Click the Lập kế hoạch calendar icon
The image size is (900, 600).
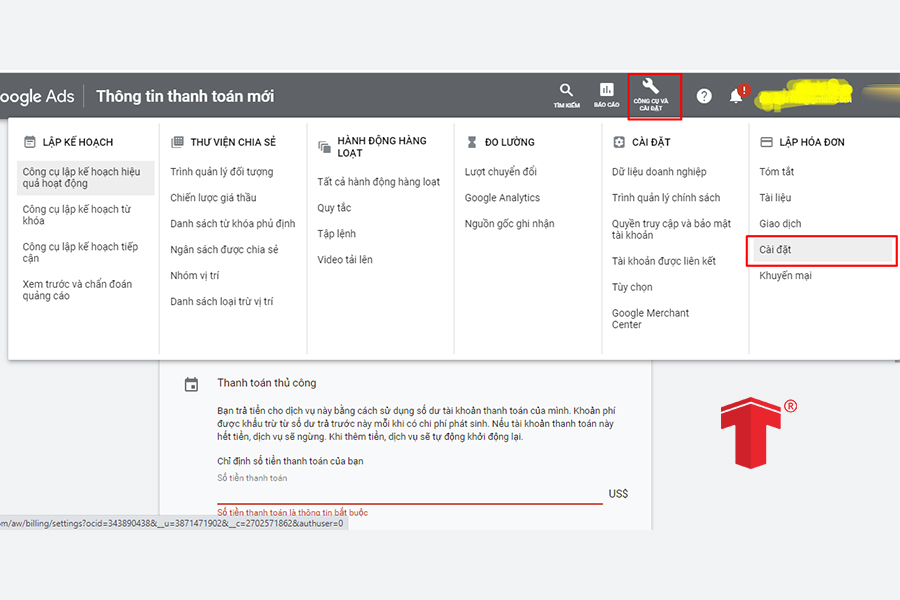[30, 142]
